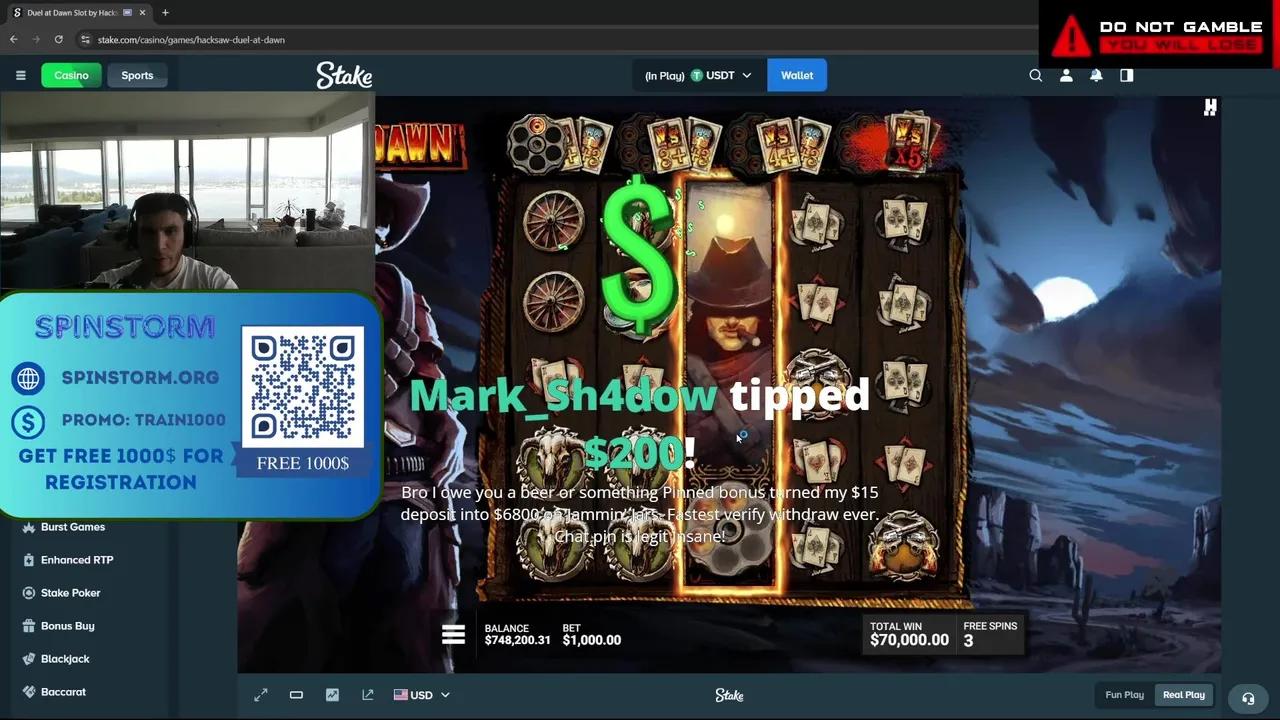
Task: Switch to Real Play mode
Action: (1184, 695)
